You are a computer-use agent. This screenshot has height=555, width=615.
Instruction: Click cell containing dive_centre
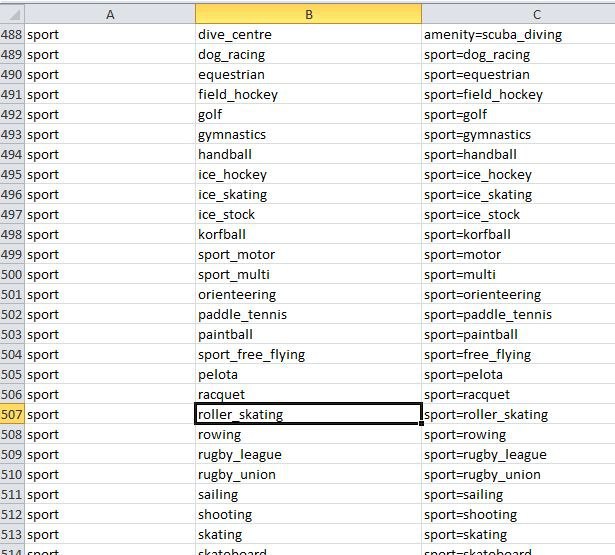click(x=309, y=34)
